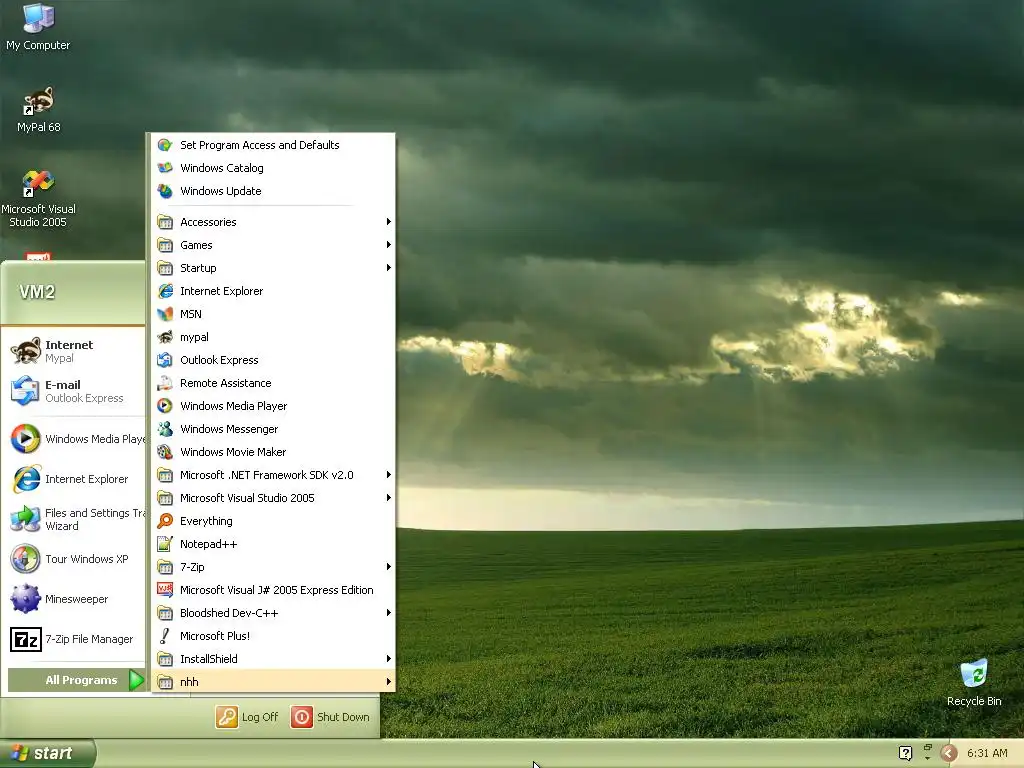Expand Microsoft .NET Framework SDK v2.0 folder
Viewport: 1024px width, 768px height.
coord(274,475)
